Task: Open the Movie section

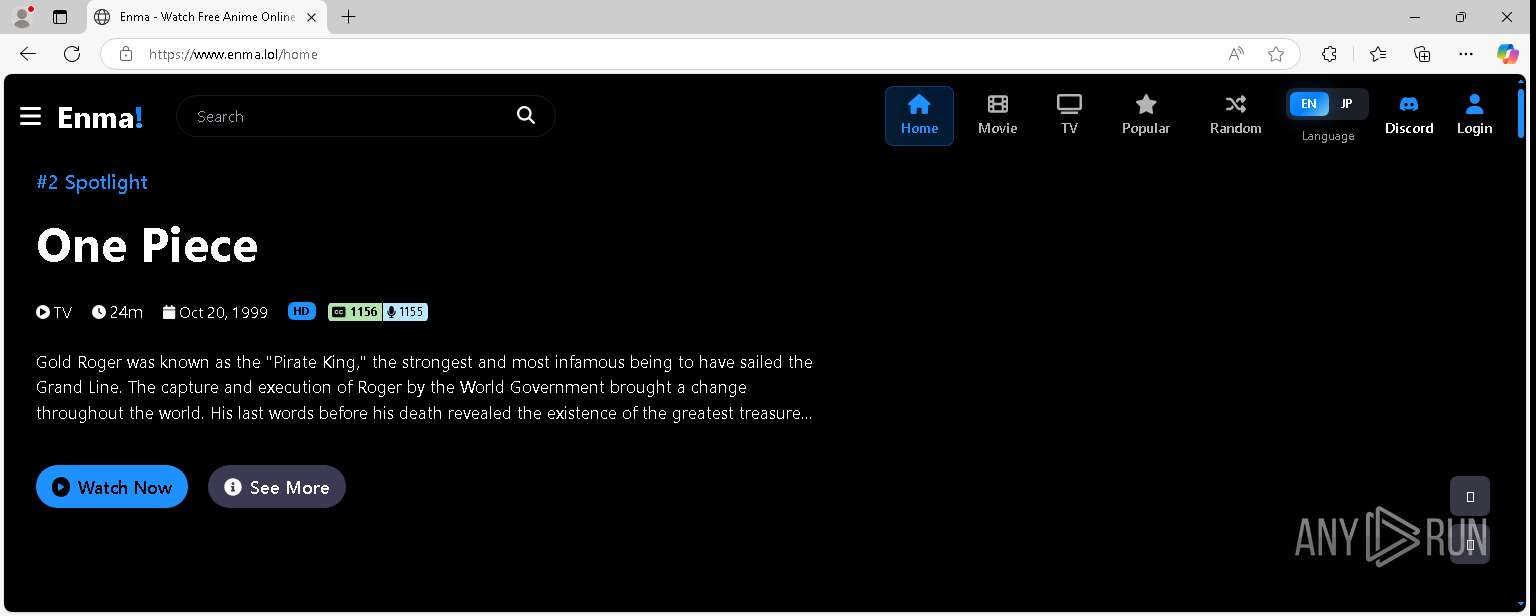Action: point(997,116)
